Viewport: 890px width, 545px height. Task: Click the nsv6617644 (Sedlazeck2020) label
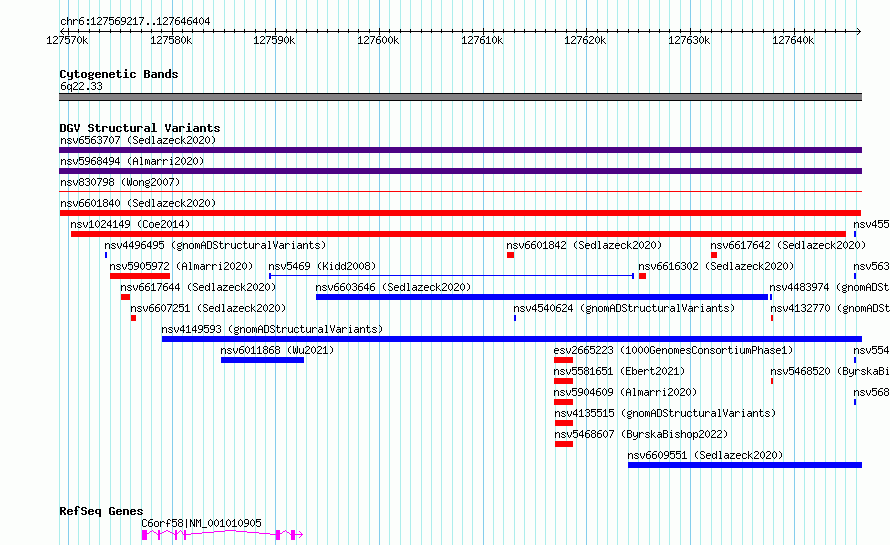tap(198, 287)
